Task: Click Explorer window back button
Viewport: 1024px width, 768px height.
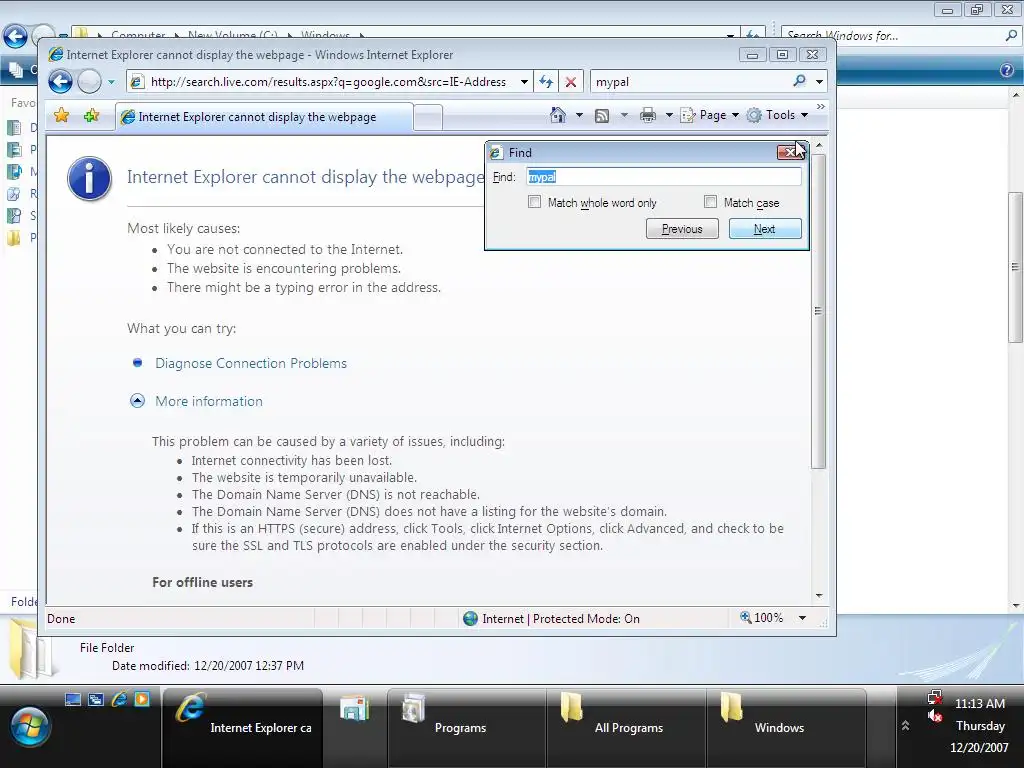Action: [14, 36]
